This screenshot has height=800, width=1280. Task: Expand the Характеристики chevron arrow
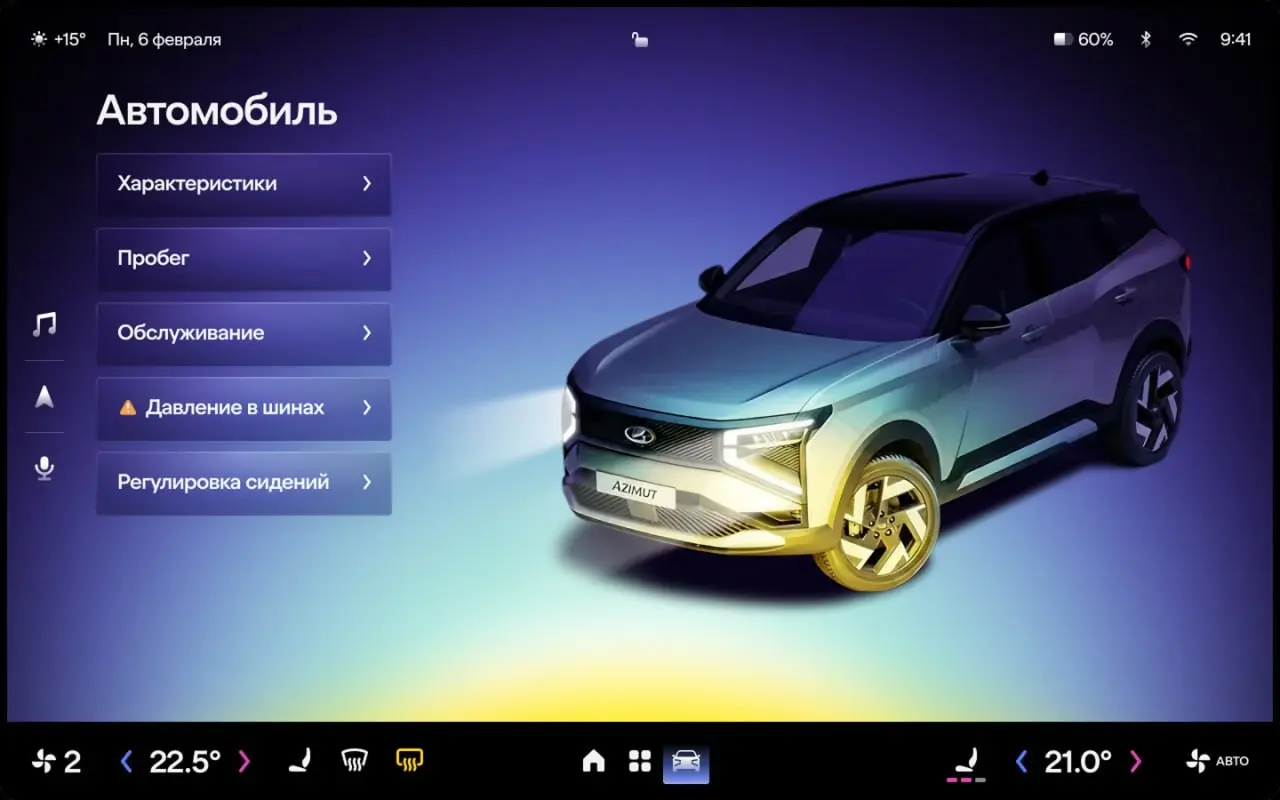367,184
